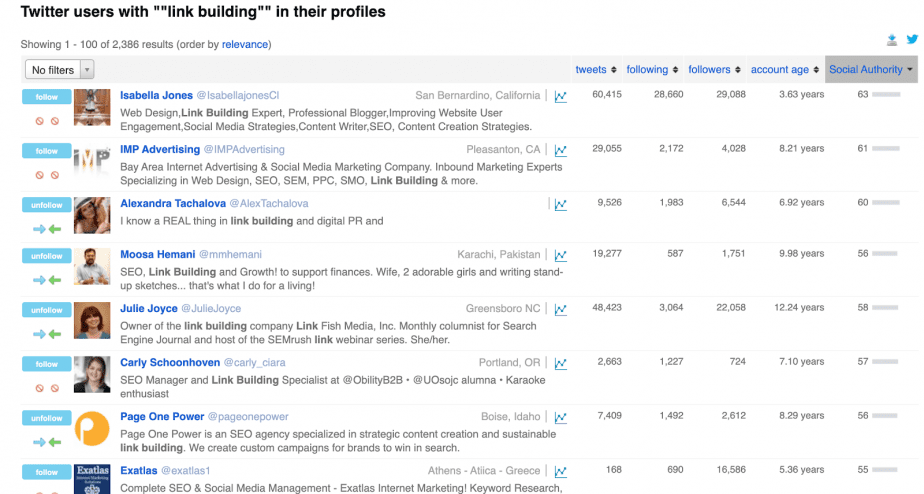Click the blue right arrow in Julie Joyce's row
The width and height of the screenshot is (924, 494).
click(x=39, y=334)
